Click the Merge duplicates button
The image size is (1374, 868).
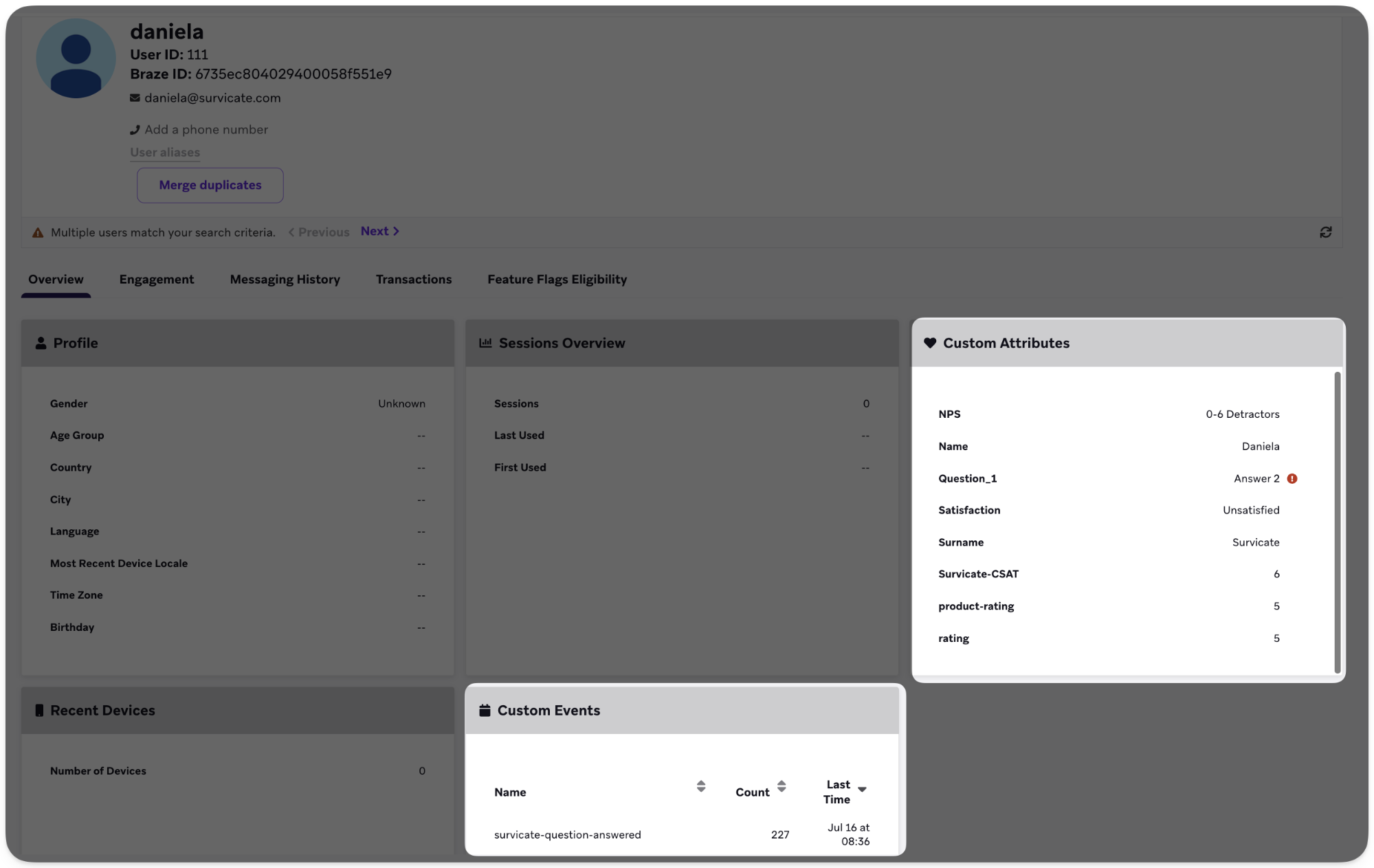point(210,185)
